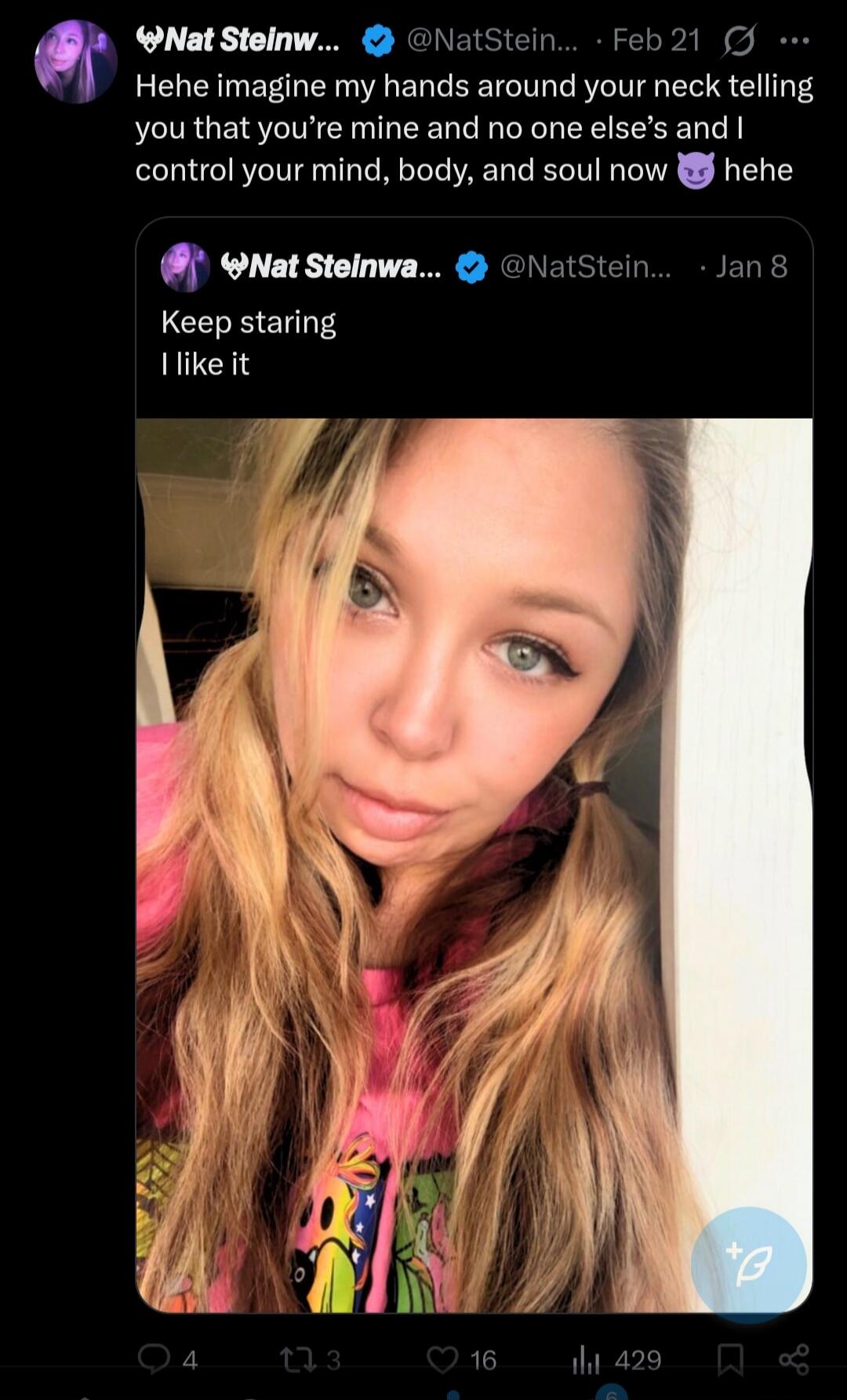Open view analytics icon showing 429
The image size is (847, 1400).
(x=585, y=1359)
